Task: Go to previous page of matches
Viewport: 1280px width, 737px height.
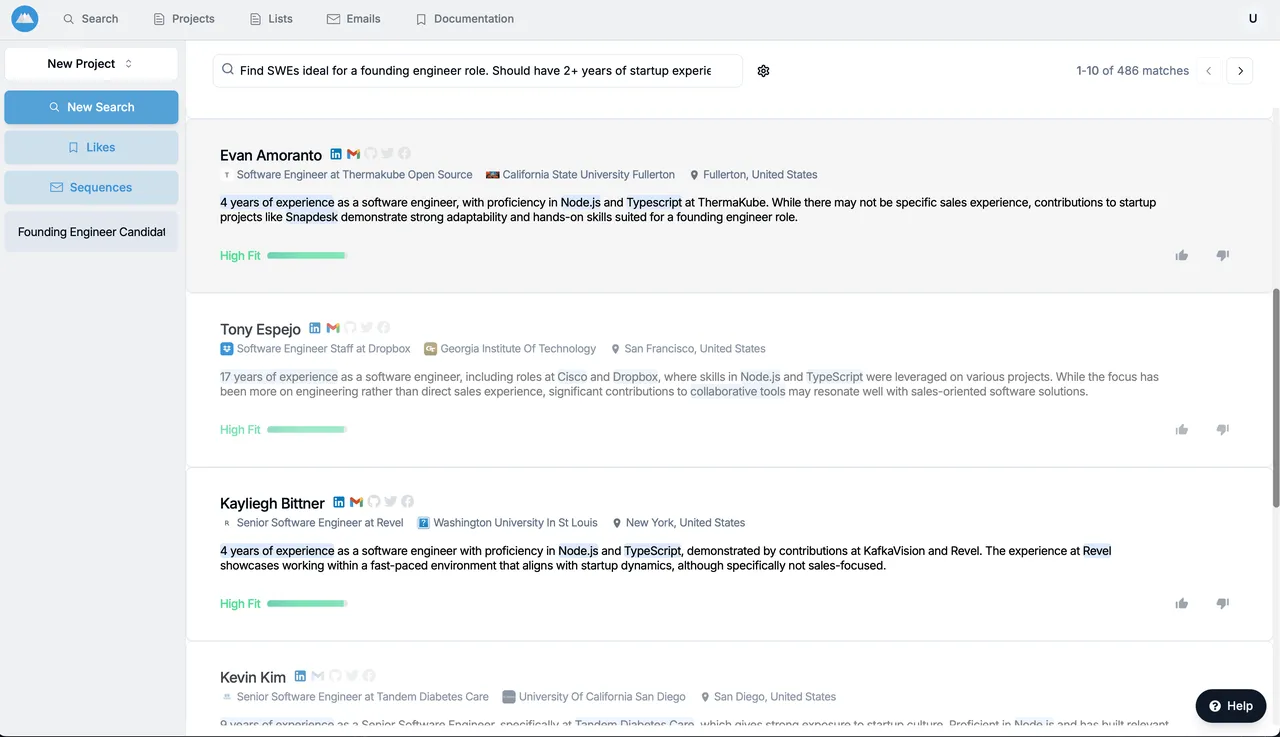Action: pos(1209,71)
